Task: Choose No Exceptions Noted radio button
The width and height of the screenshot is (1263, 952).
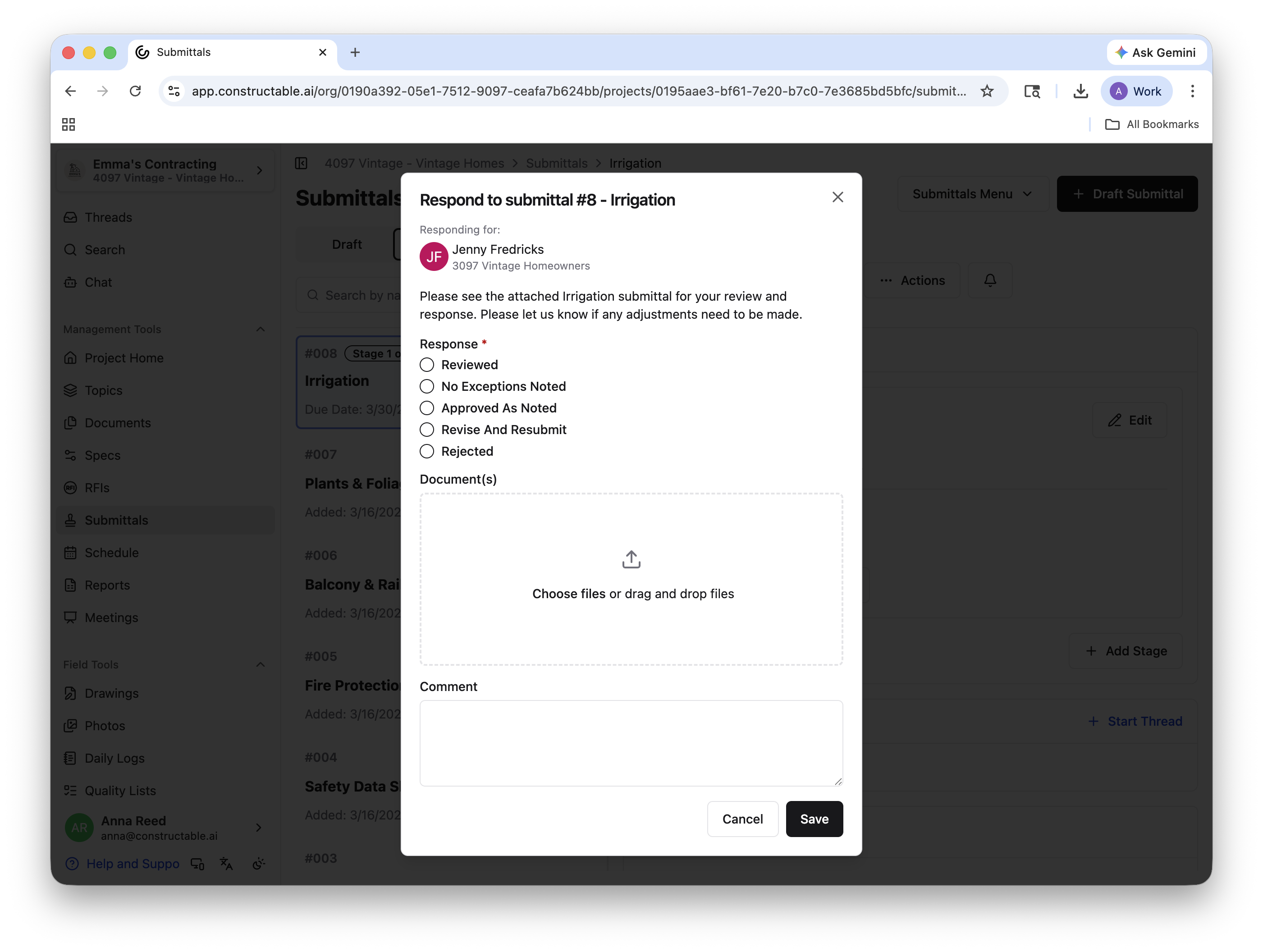Action: pos(426,387)
